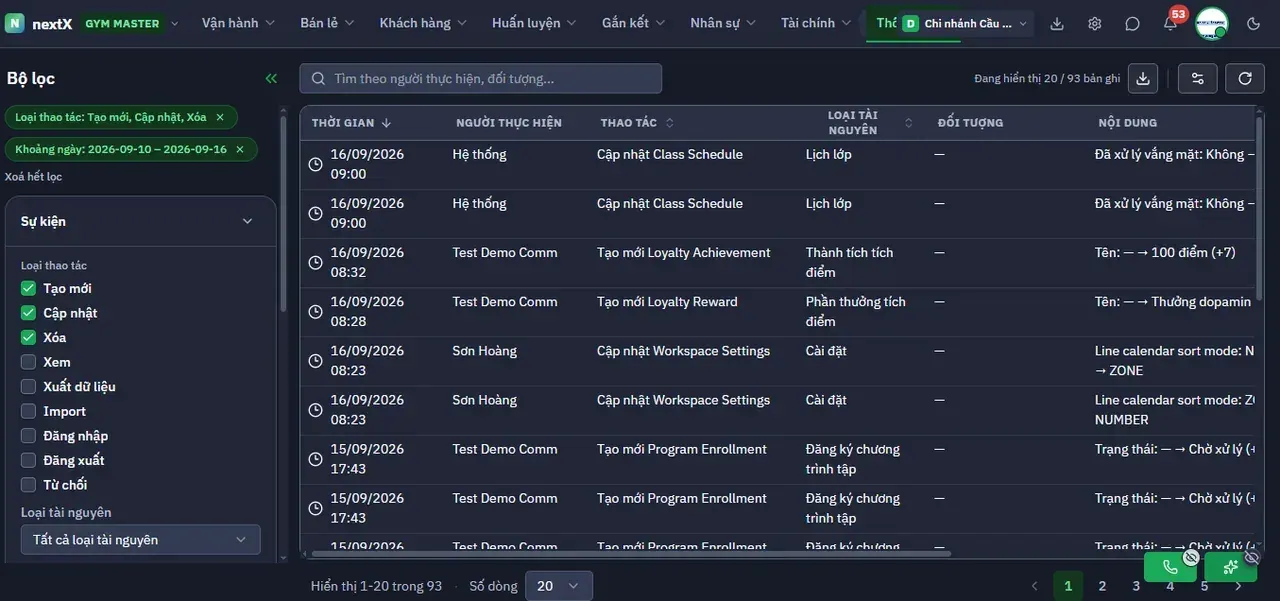Remove the Loại thao tác filter chip
Image resolution: width=1280 pixels, height=601 pixels.
click(x=220, y=117)
